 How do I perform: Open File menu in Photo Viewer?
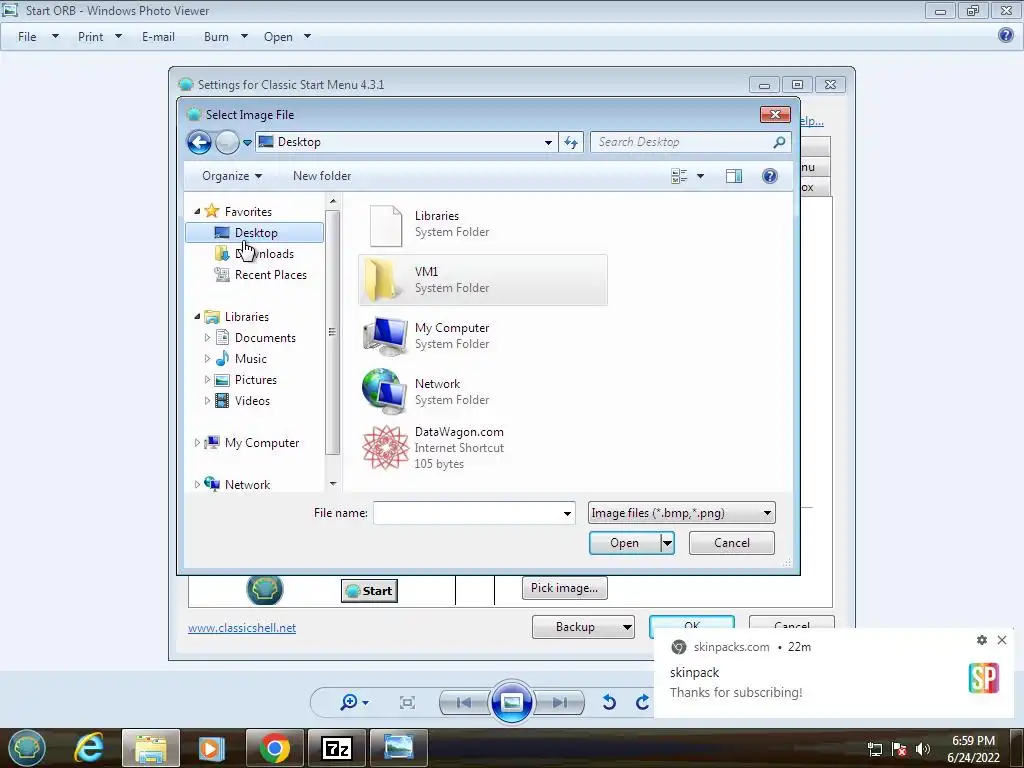pos(38,37)
